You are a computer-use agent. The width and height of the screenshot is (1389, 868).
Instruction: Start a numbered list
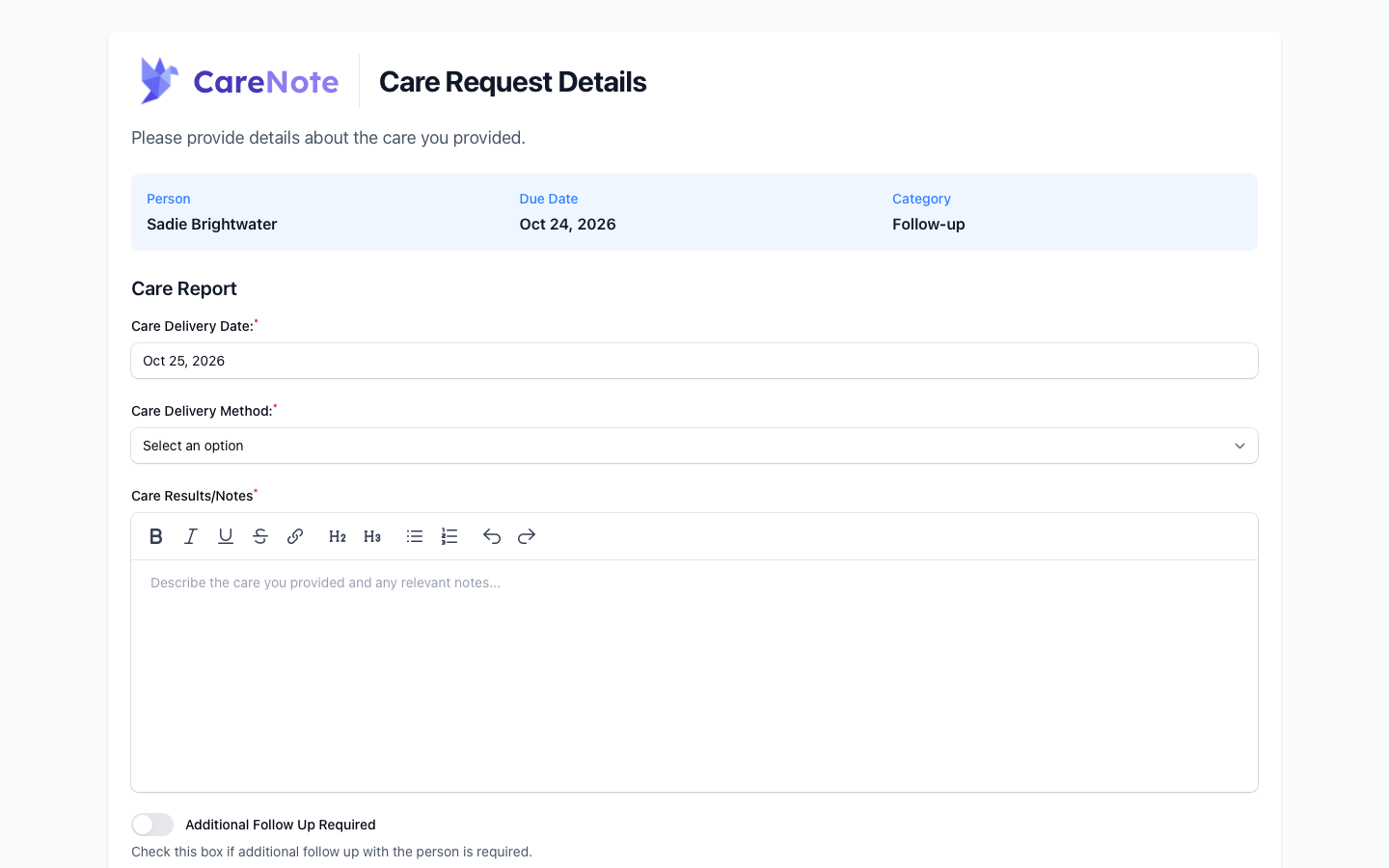pos(449,536)
